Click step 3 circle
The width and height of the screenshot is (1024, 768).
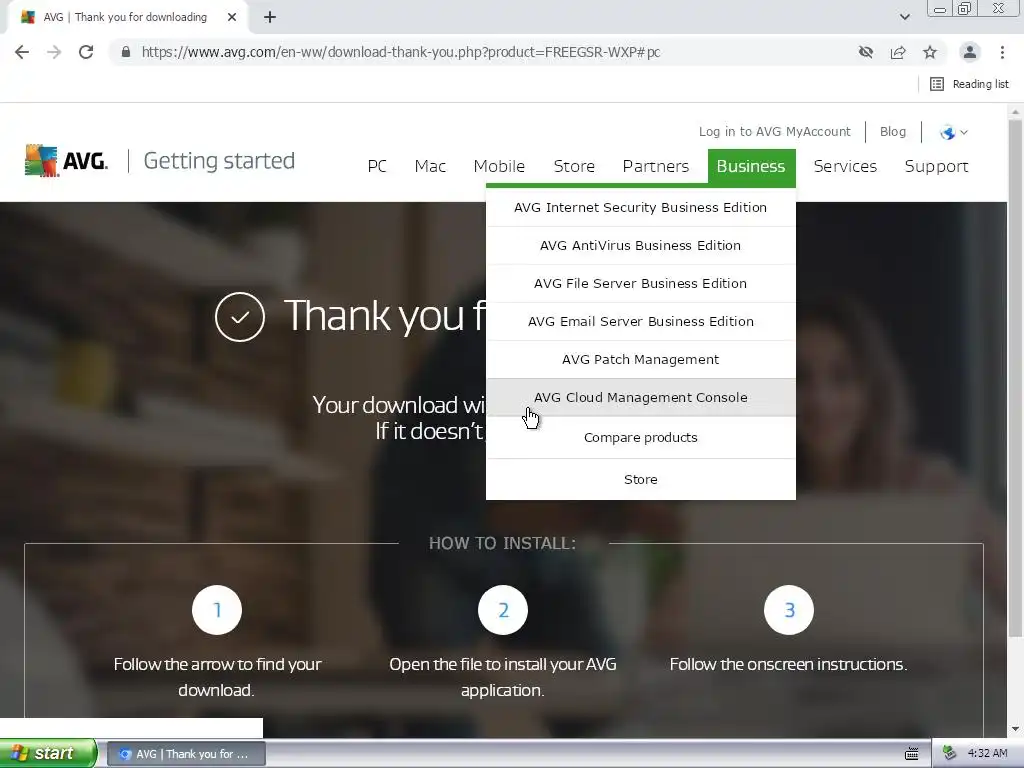pyautogui.click(x=789, y=610)
